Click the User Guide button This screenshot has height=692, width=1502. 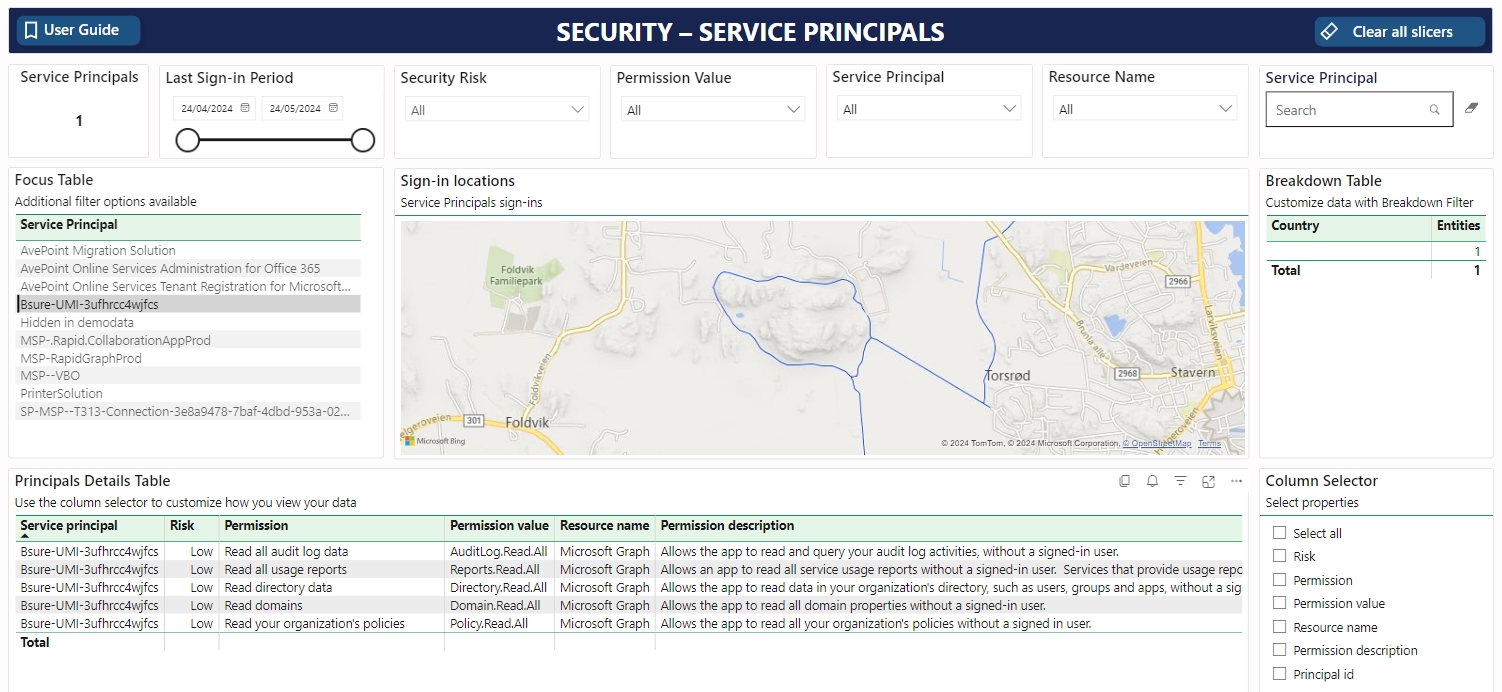pyautogui.click(x=74, y=31)
